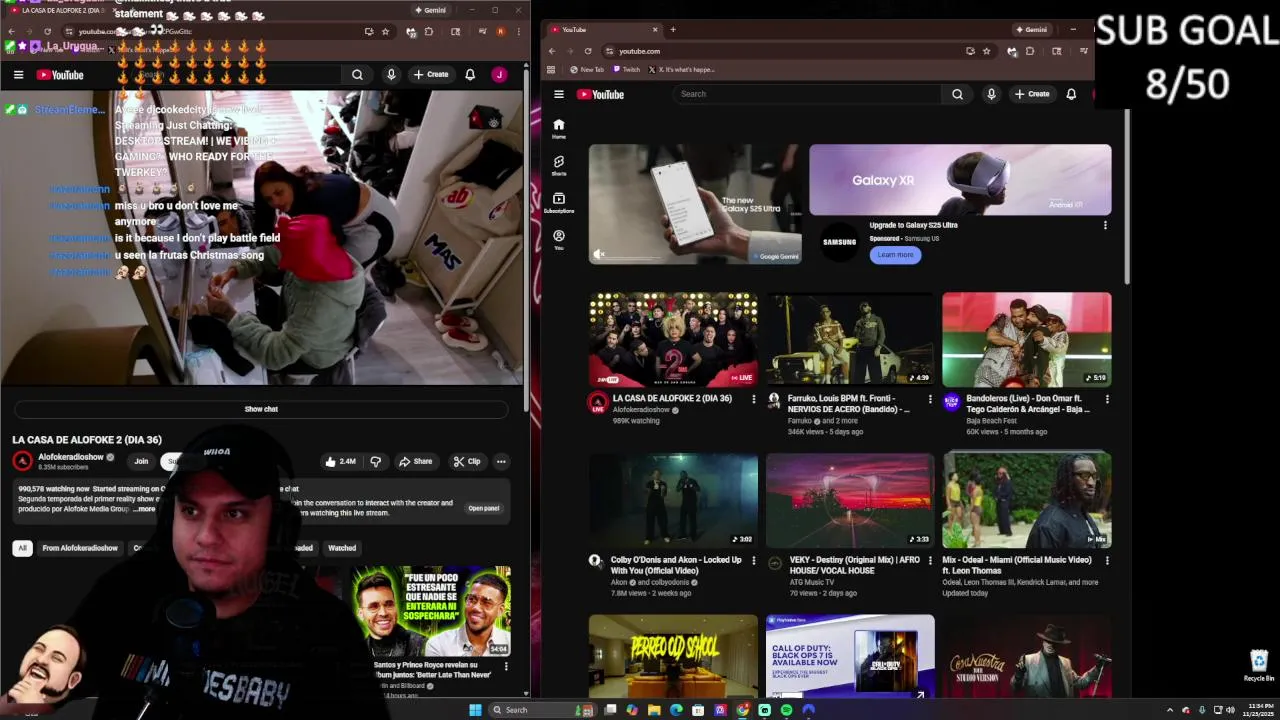
Task: Open notifications bell in right YouTube window
Action: 1071,94
